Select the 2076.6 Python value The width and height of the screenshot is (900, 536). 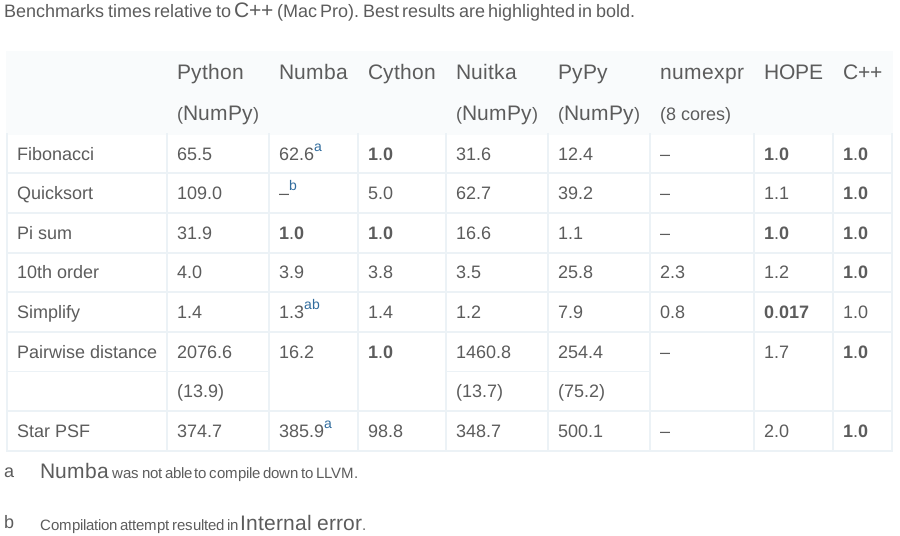point(204,352)
